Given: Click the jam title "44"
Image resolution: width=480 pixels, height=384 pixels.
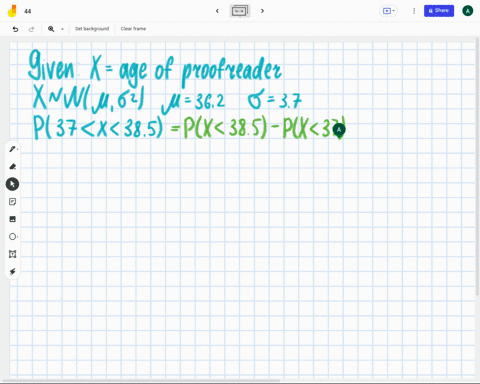Looking at the screenshot, I should click(28, 11).
